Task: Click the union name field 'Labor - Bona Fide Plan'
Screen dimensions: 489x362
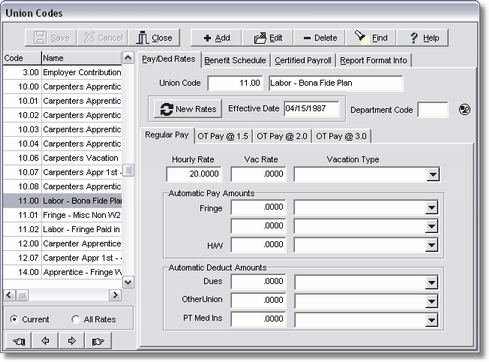Action: (336, 83)
